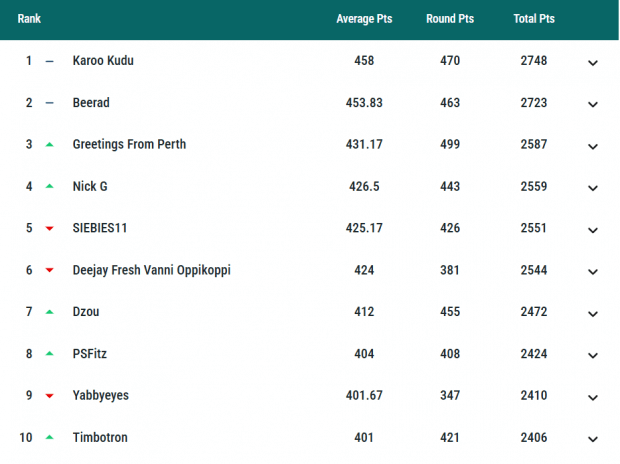Sort by Total Pts column header
The width and height of the screenshot is (620, 464).
534,19
